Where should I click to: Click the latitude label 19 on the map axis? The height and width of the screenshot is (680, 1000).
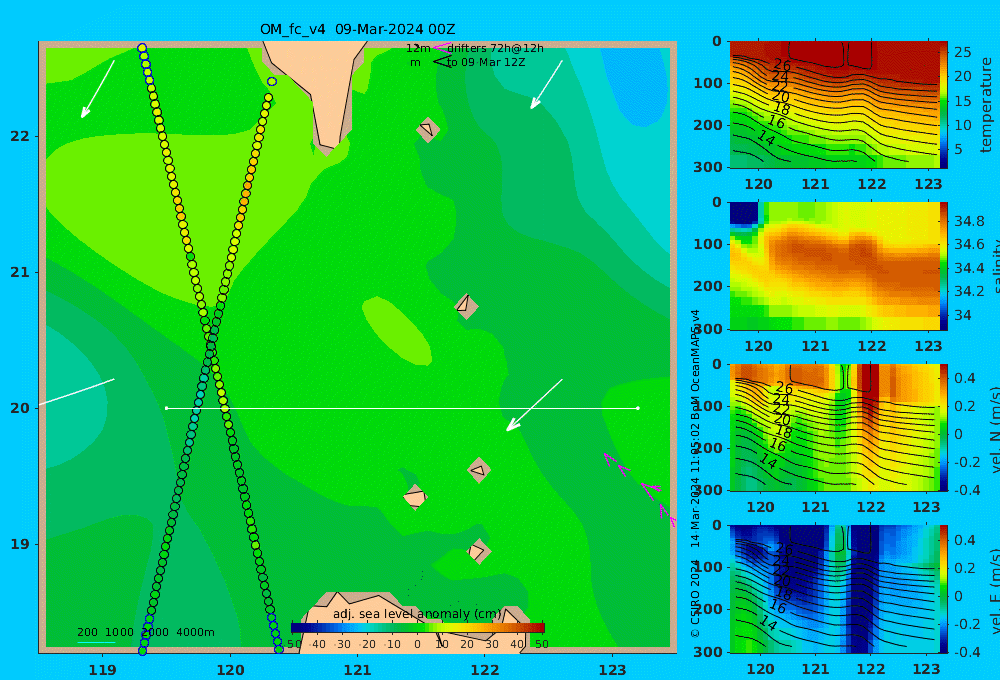click(20, 544)
